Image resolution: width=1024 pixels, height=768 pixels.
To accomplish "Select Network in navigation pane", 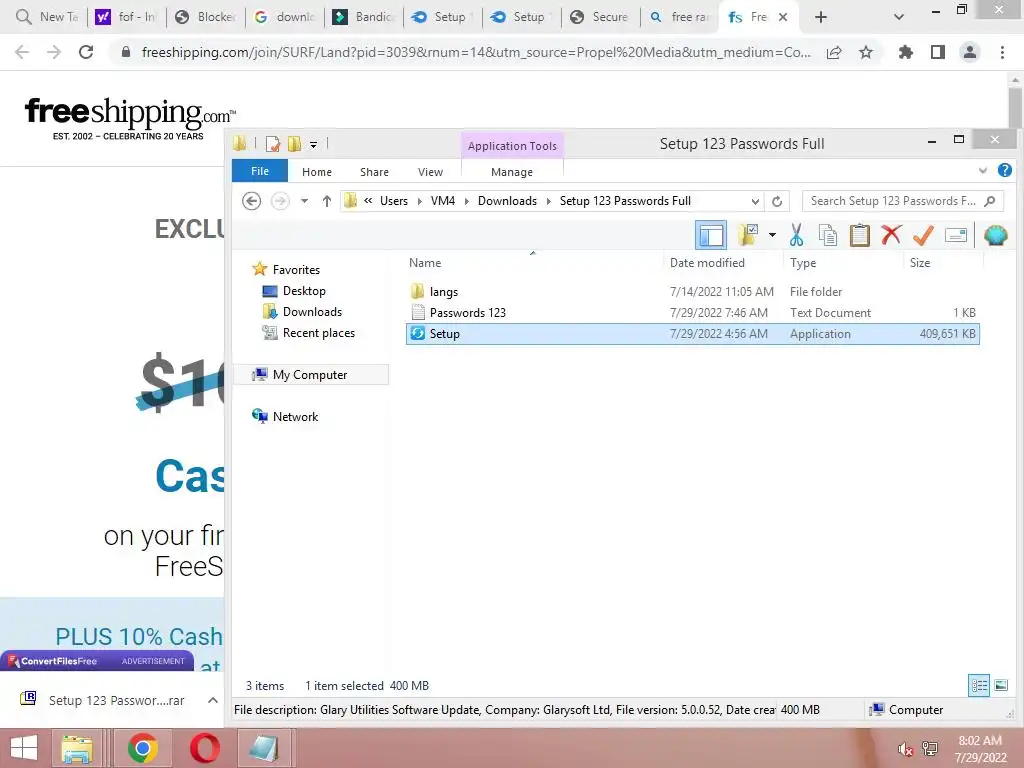I will click(295, 417).
